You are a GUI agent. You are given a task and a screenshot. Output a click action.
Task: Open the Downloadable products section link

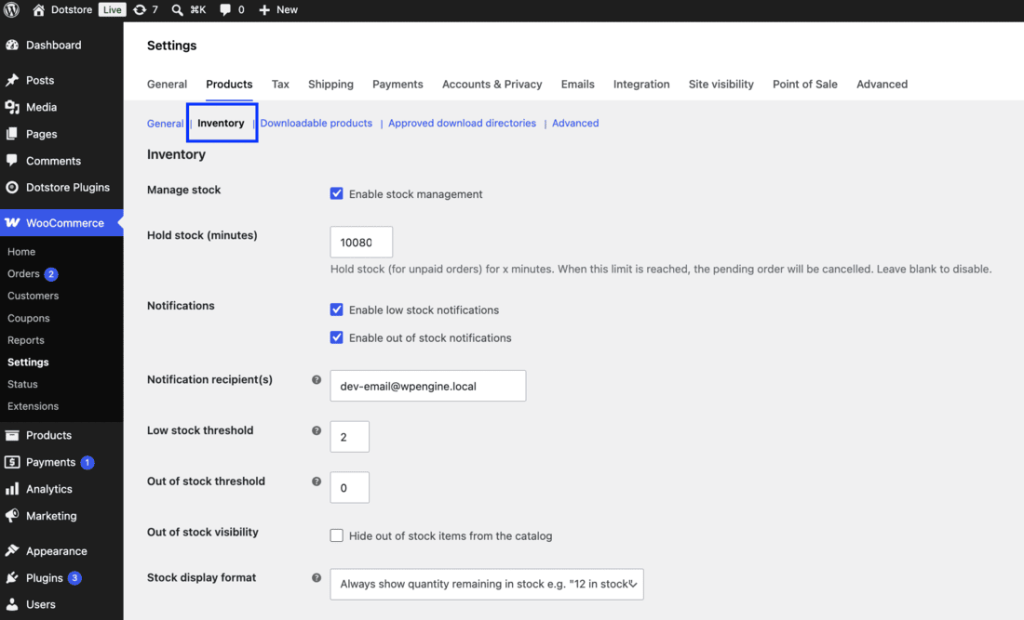coord(316,123)
